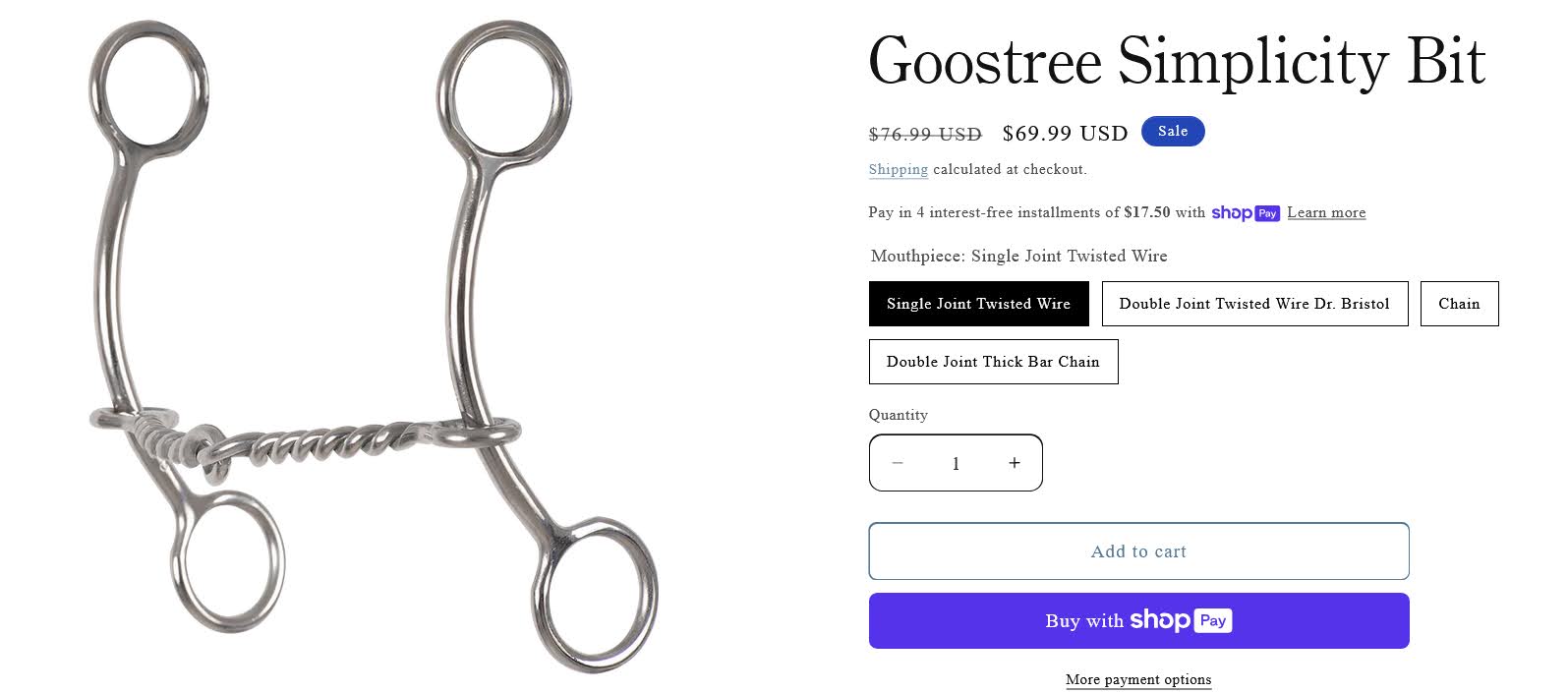Click the Goostree Simplicity Bit title
The image size is (1568, 694).
[x=1177, y=61]
